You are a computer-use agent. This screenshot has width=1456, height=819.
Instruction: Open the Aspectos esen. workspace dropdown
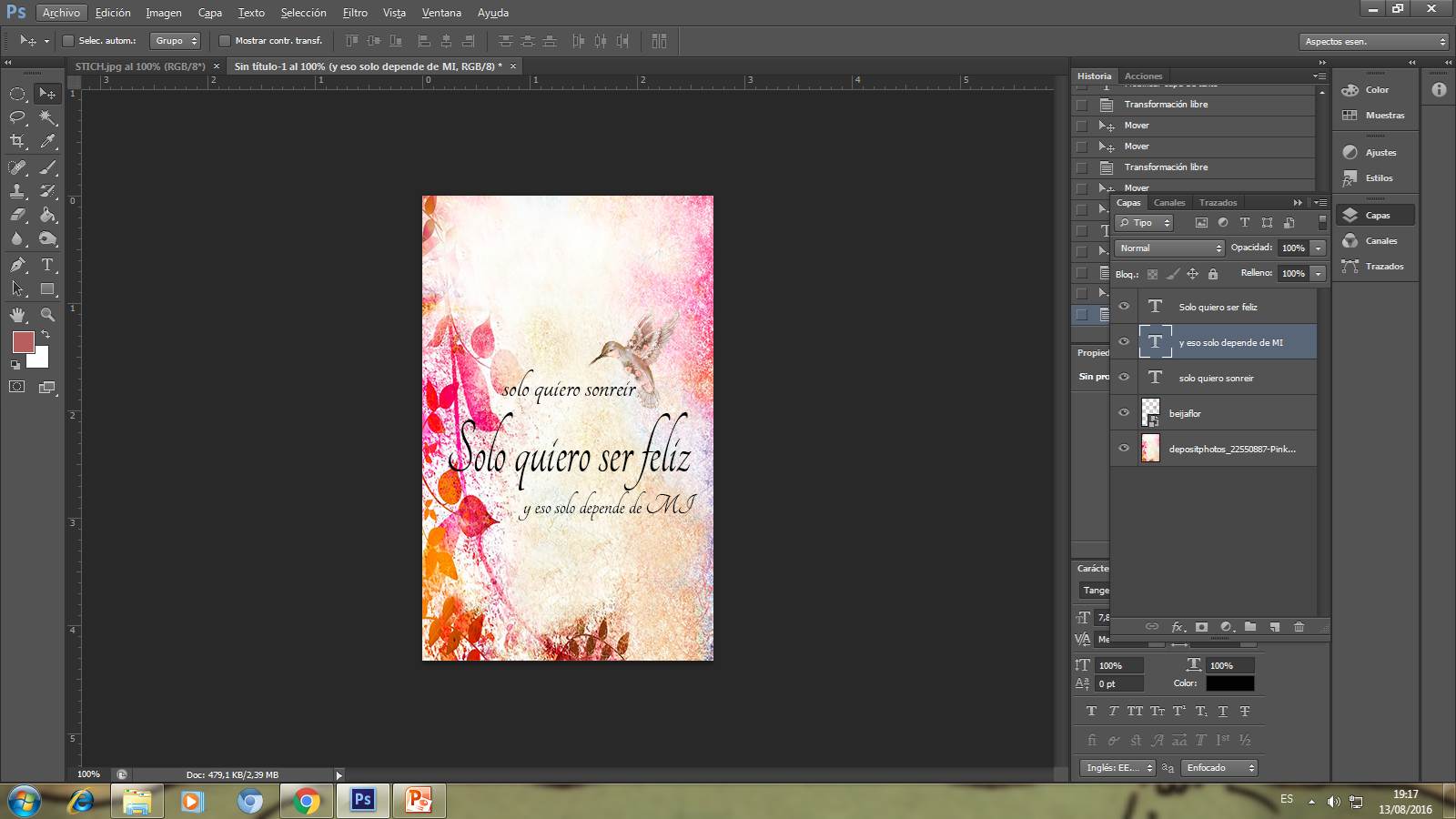pos(1373,42)
